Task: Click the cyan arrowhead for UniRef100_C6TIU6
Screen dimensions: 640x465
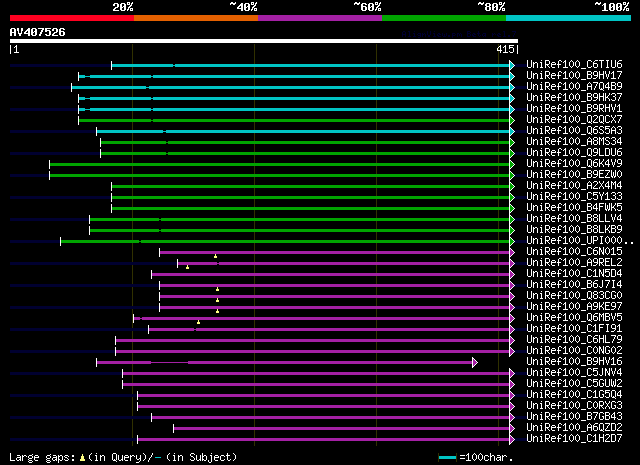Action: (x=512, y=65)
